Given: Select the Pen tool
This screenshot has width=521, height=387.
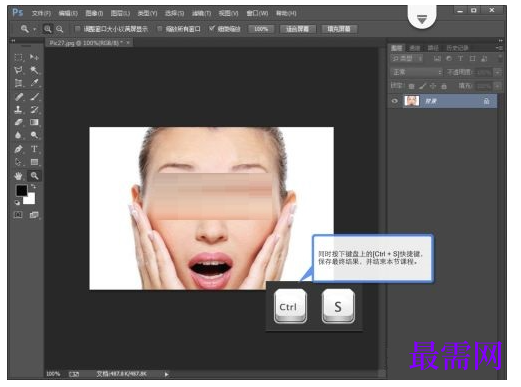Looking at the screenshot, I should pos(19,149).
